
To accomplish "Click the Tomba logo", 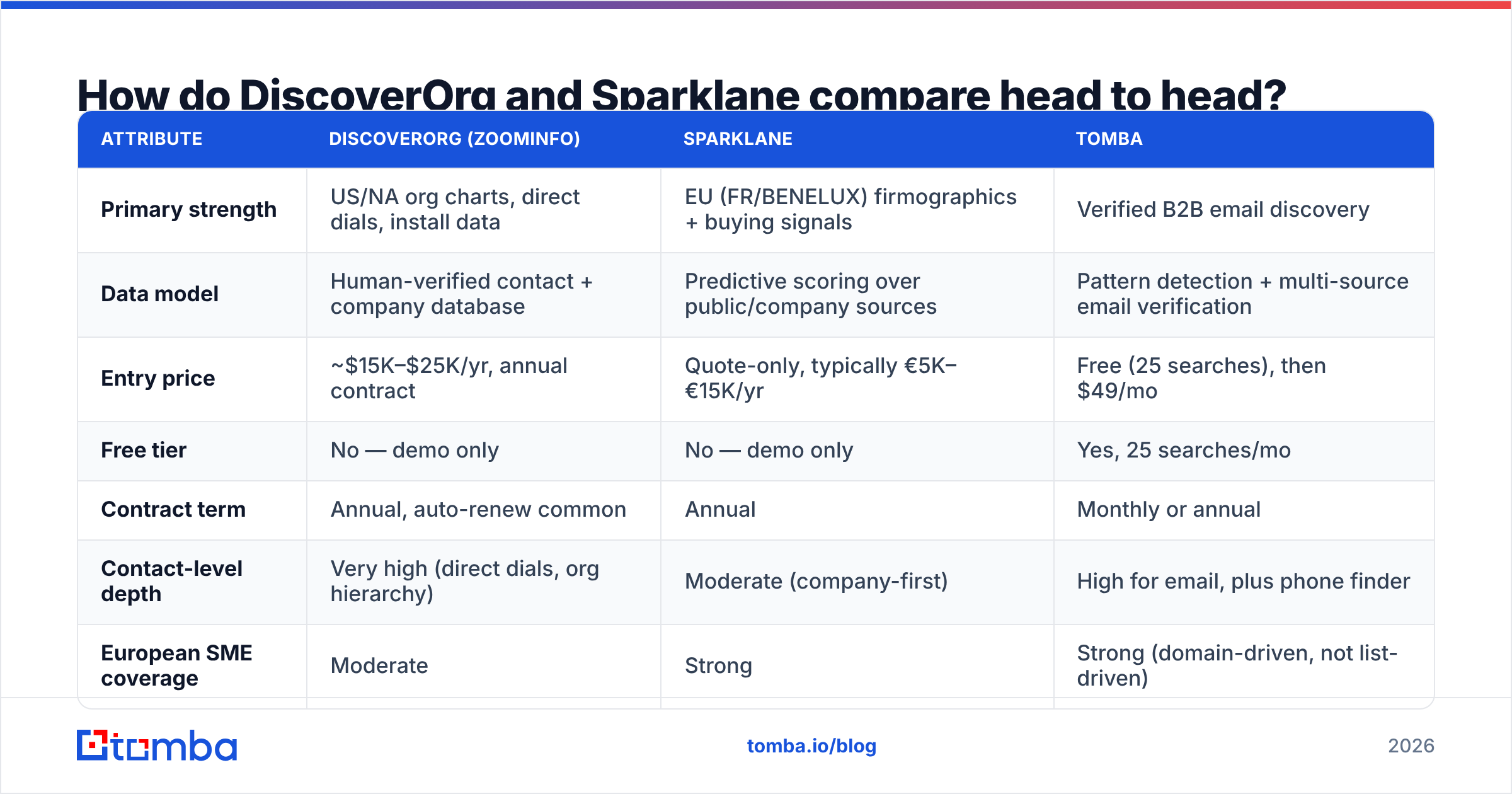I will click(x=157, y=745).
